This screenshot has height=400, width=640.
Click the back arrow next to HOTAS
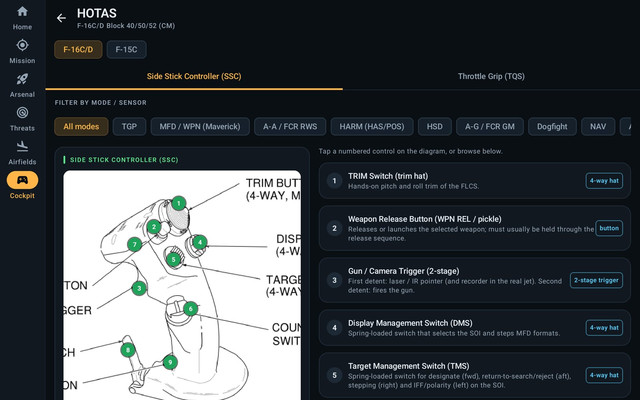(61, 18)
